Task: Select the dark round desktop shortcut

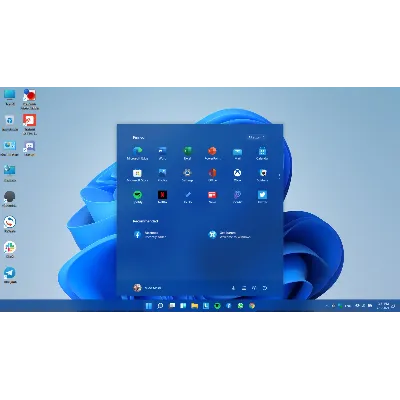Action: tap(10, 199)
